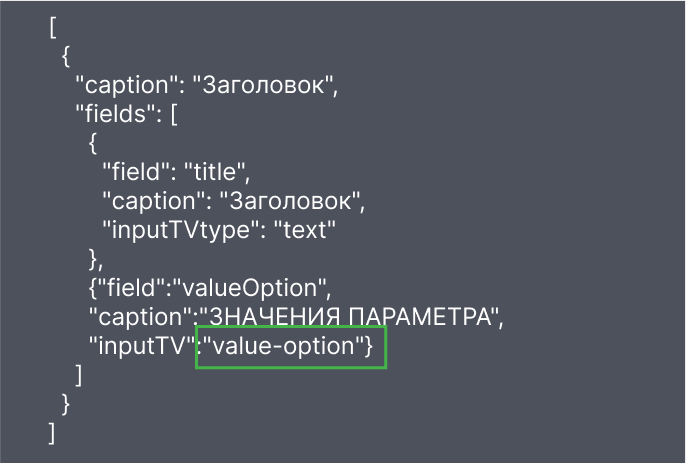Click "Заголовок" value below the "title" line
The image size is (686, 464).
tap(294, 201)
